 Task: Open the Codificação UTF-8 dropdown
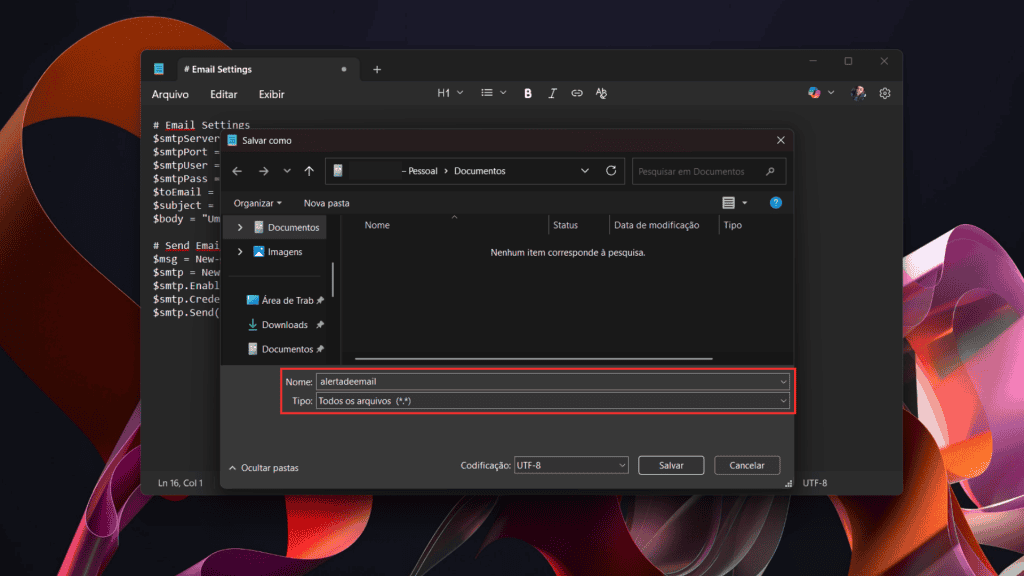tap(571, 465)
